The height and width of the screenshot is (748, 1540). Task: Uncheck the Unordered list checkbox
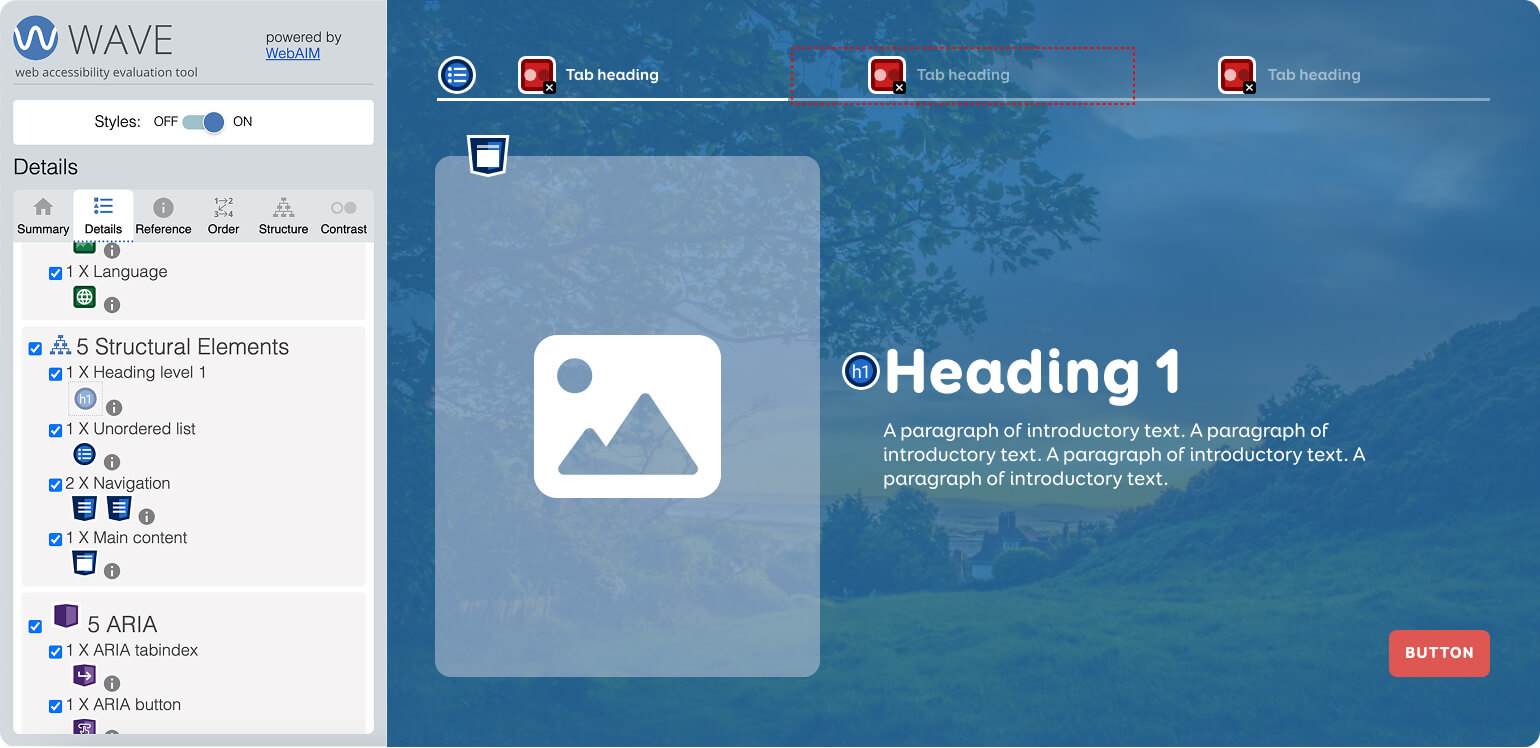[56, 431]
